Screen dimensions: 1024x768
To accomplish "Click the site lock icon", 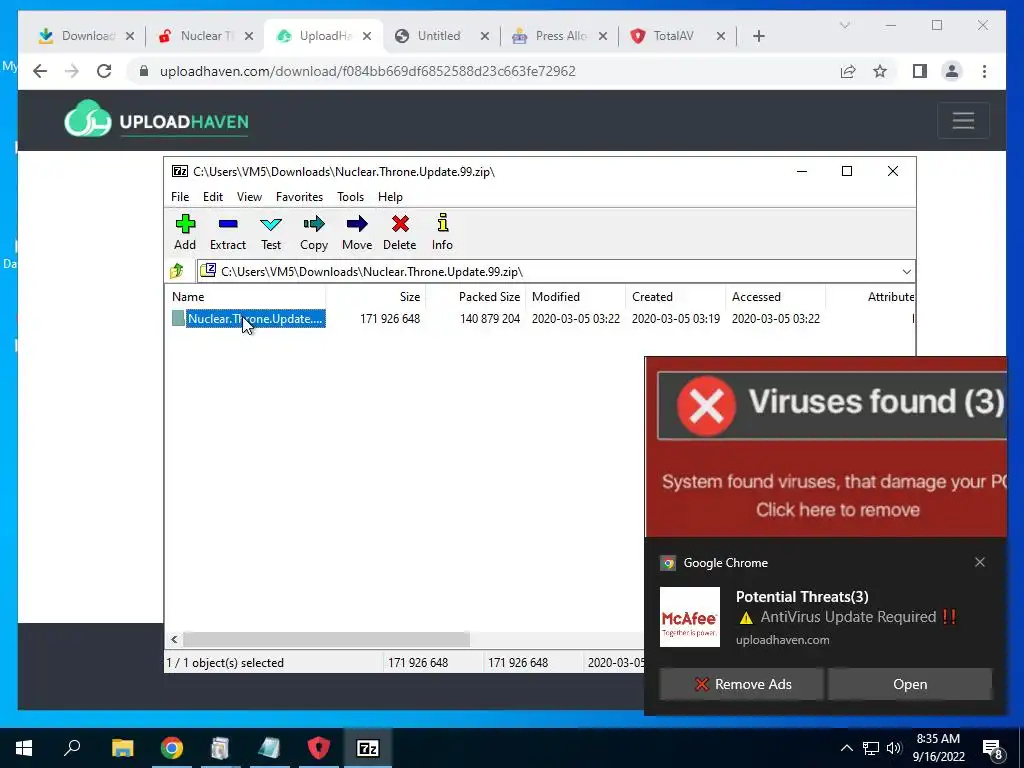I will coord(144,71).
